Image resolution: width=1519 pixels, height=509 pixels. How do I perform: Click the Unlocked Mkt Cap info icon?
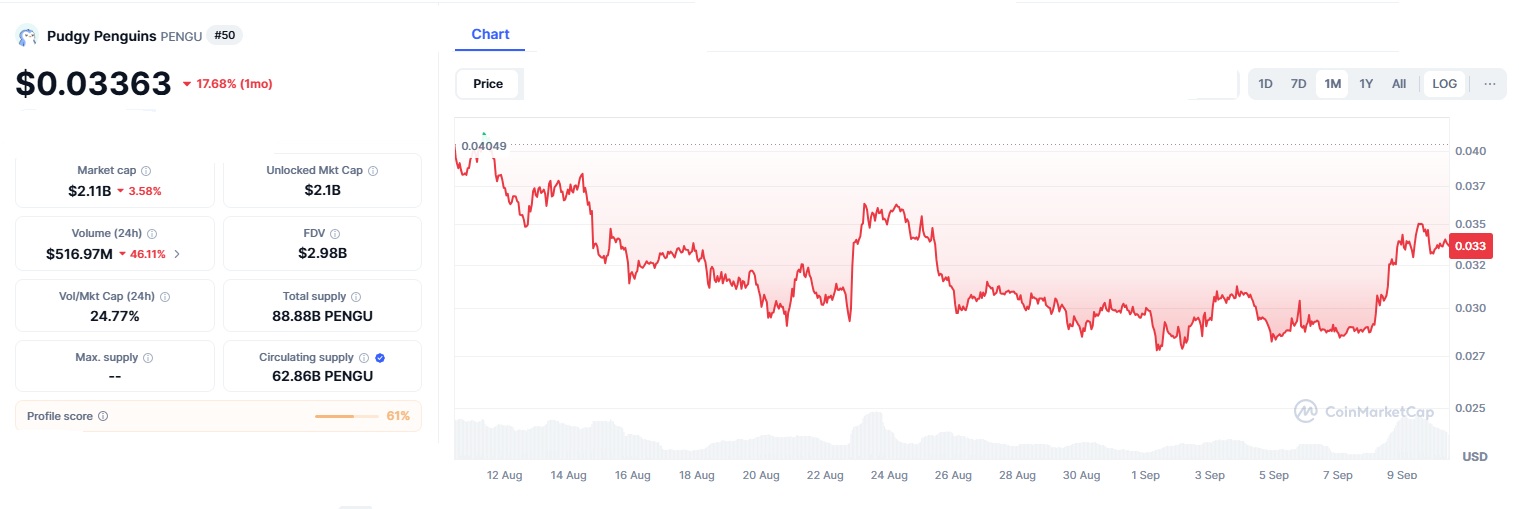373,171
